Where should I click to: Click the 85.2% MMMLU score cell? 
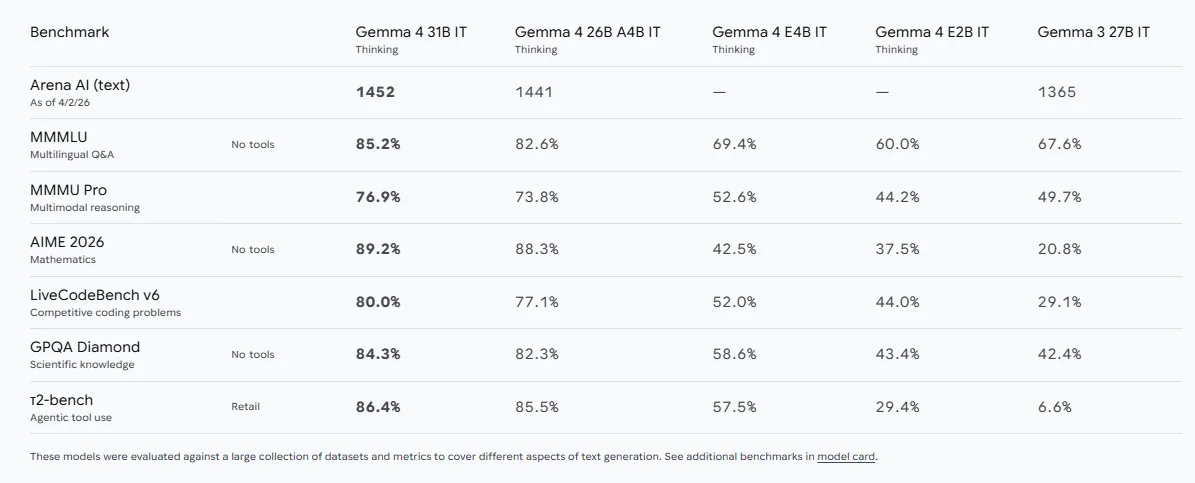378,144
